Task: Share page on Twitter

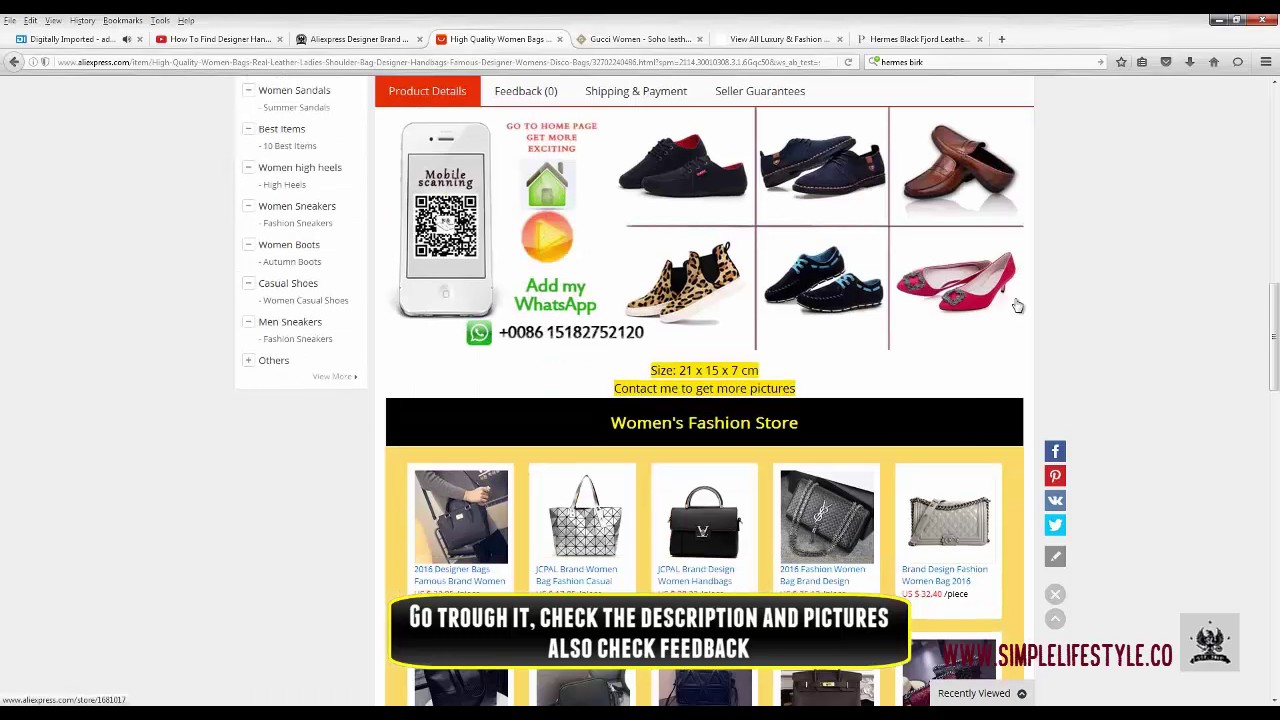Action: 1055,525
